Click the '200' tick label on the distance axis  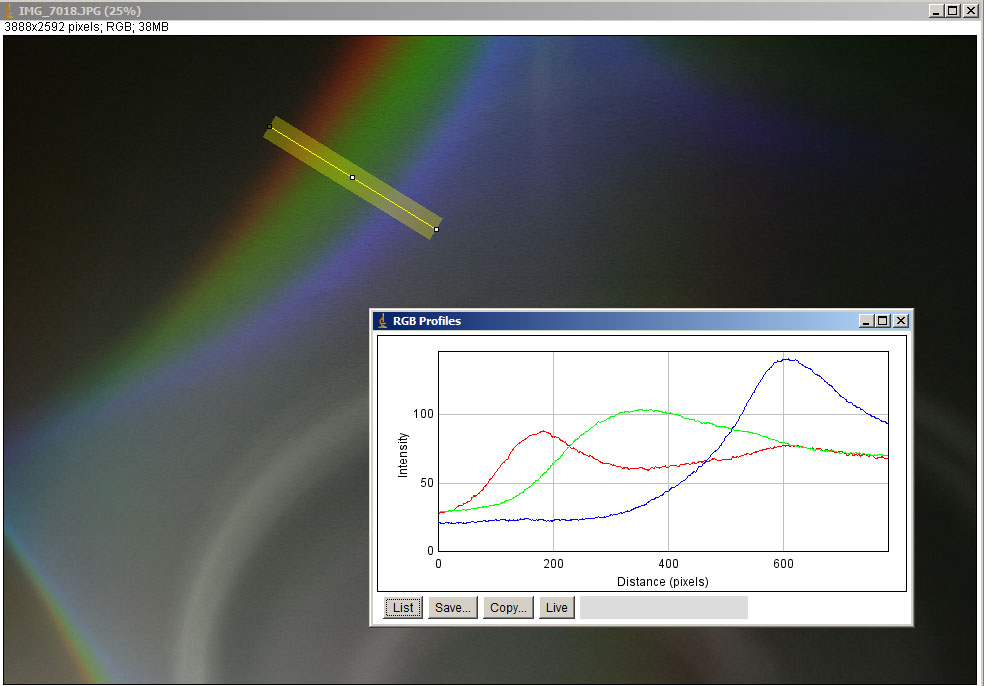pyautogui.click(x=554, y=564)
